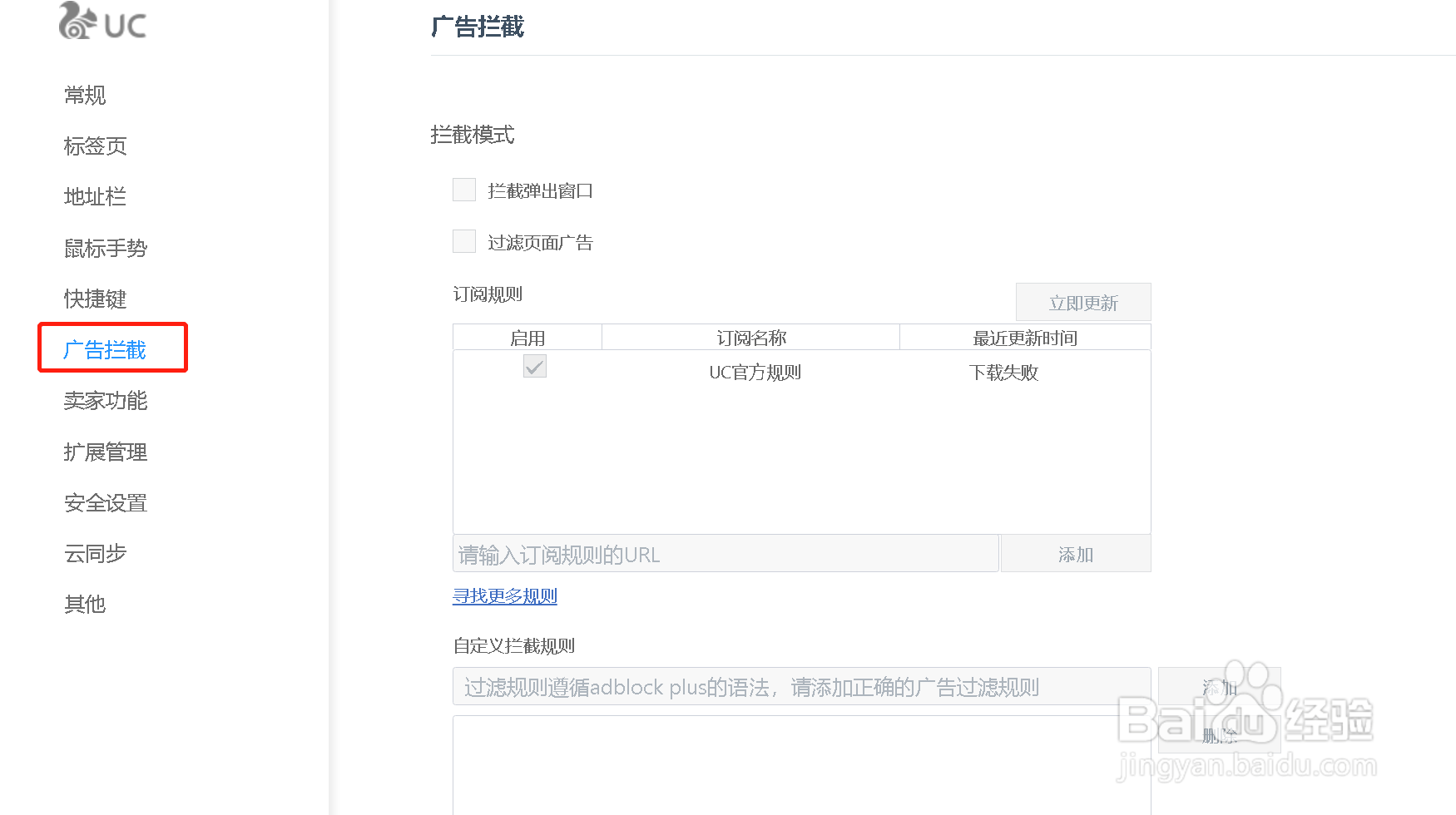This screenshot has height=815, width=1456.
Task: Click the 添加 button beside the URL field
Action: pyautogui.click(x=1075, y=553)
